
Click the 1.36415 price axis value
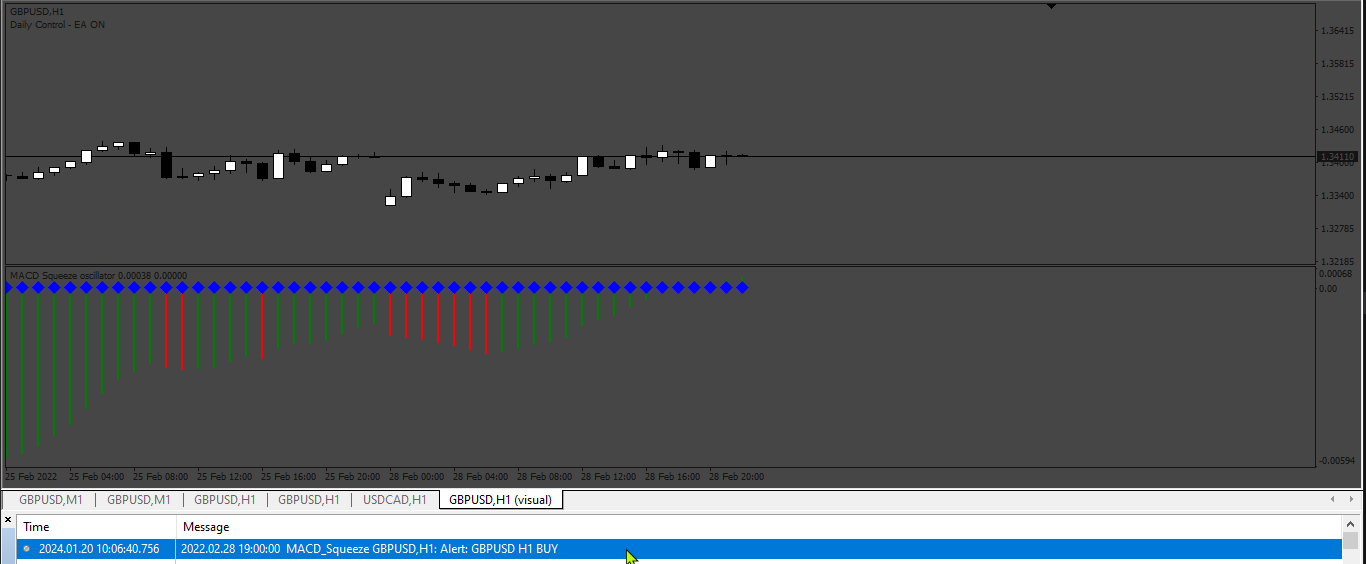click(x=1337, y=31)
